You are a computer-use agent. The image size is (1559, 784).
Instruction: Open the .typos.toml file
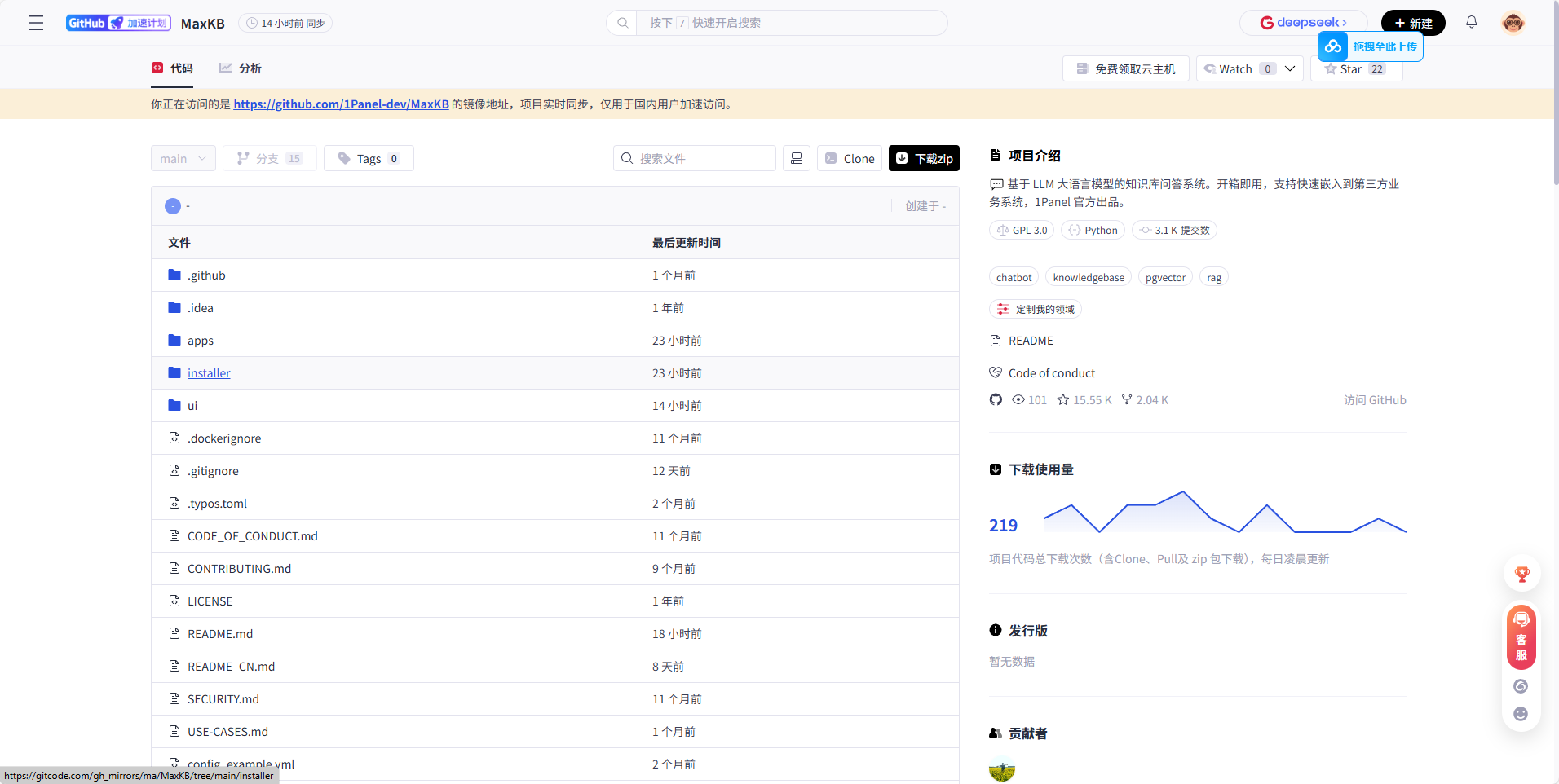[x=217, y=504]
